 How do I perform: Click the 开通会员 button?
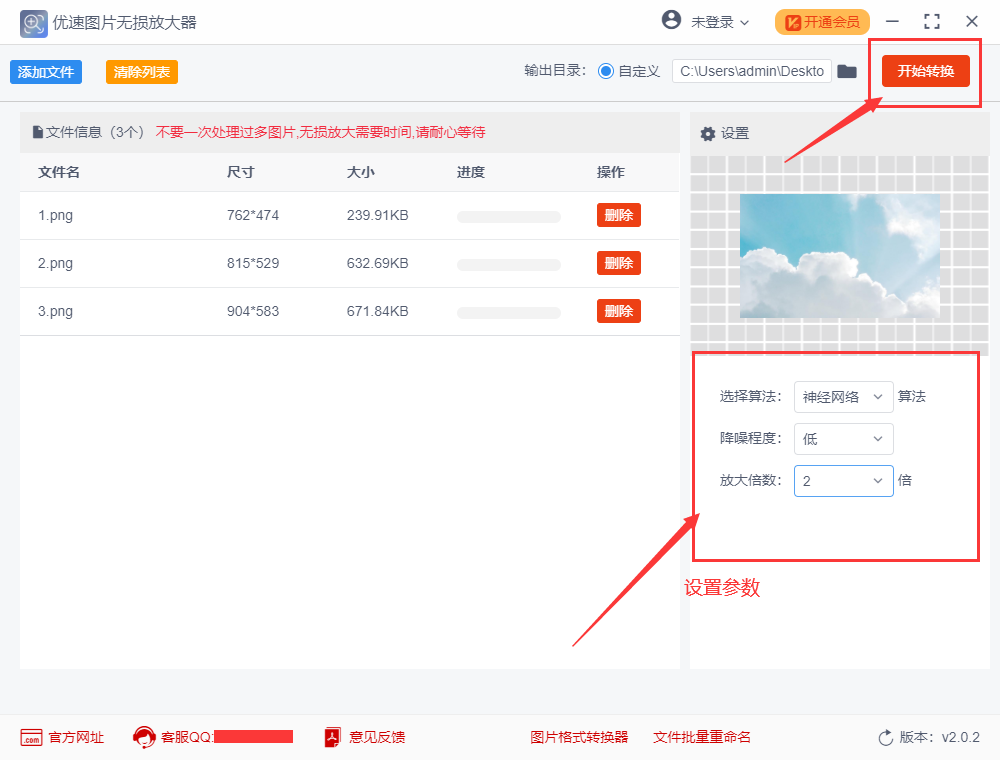pos(822,22)
